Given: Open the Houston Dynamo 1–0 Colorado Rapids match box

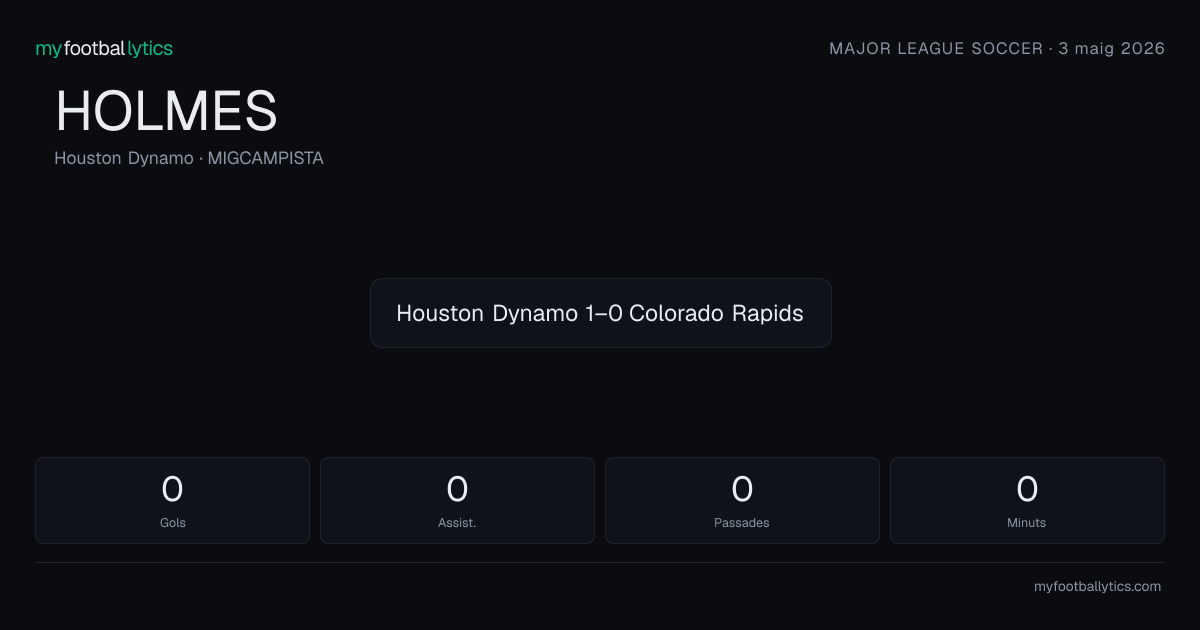Looking at the screenshot, I should (x=600, y=313).
